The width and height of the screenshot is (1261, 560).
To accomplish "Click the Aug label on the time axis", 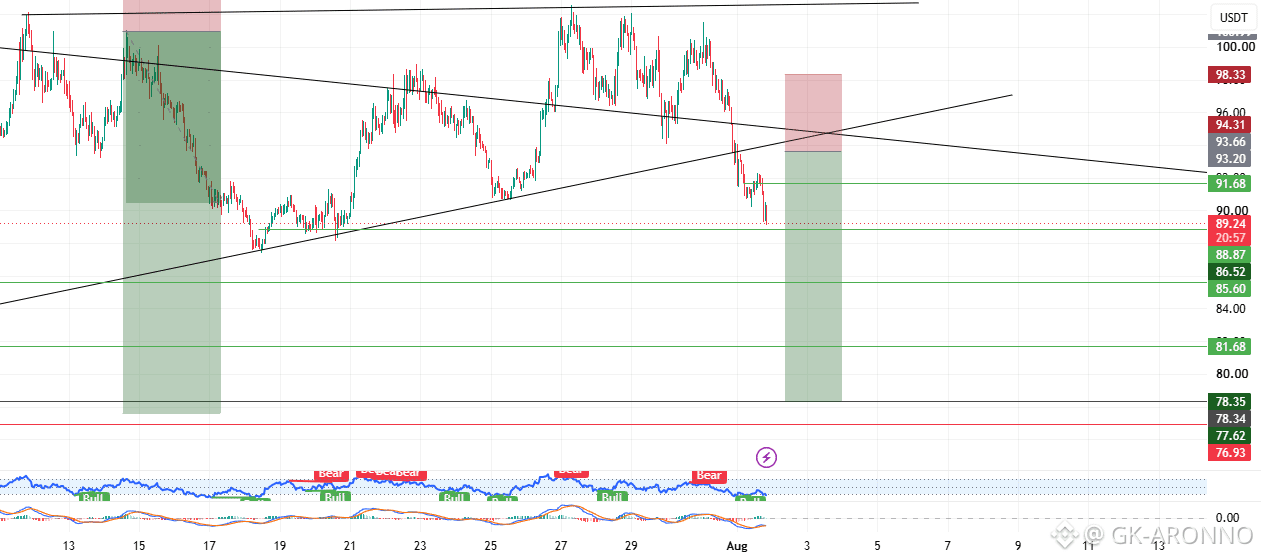I will pyautogui.click(x=735, y=546).
